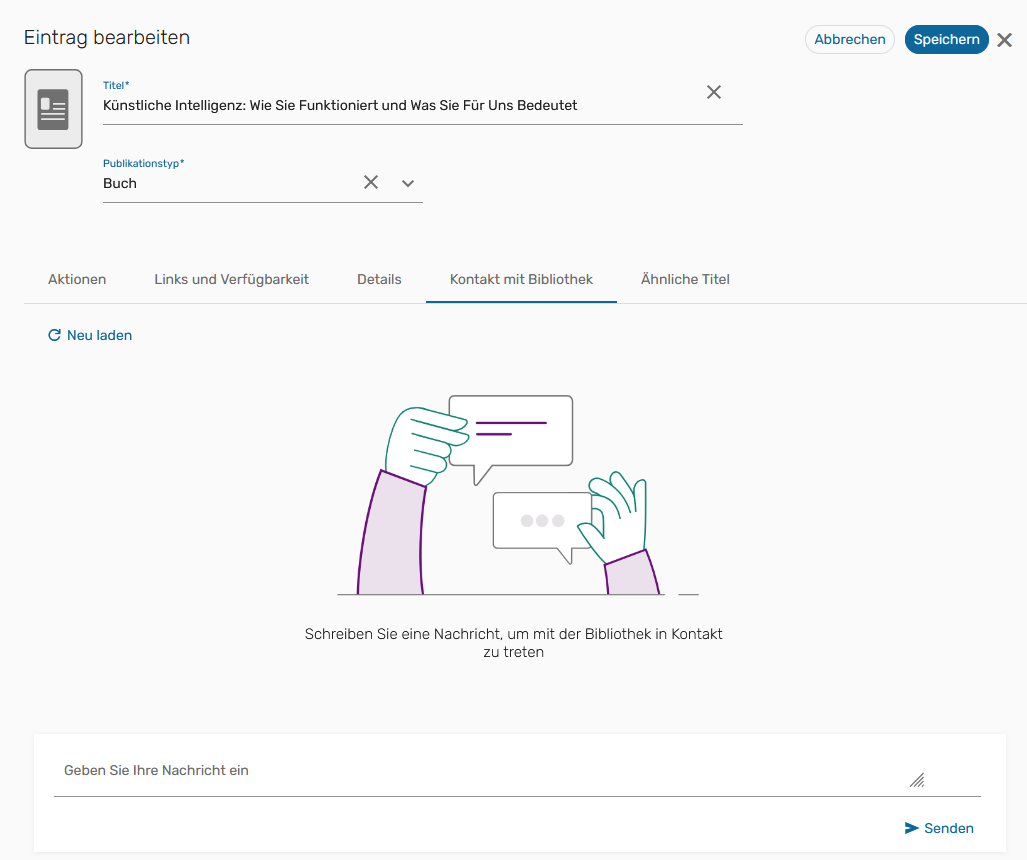Open the Publikationstyp dropdown

[x=407, y=182]
